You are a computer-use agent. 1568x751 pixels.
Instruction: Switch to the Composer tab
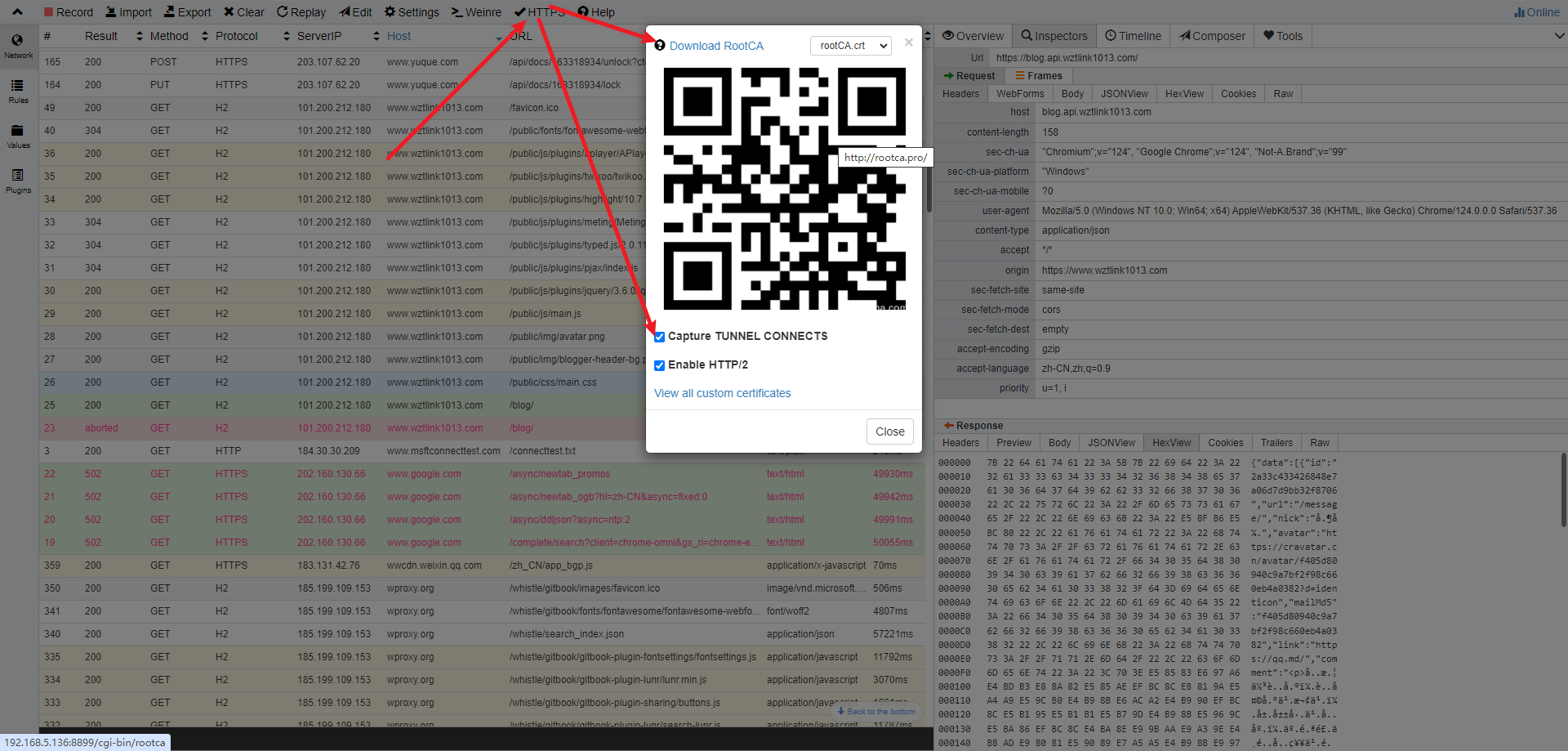pyautogui.click(x=1212, y=36)
